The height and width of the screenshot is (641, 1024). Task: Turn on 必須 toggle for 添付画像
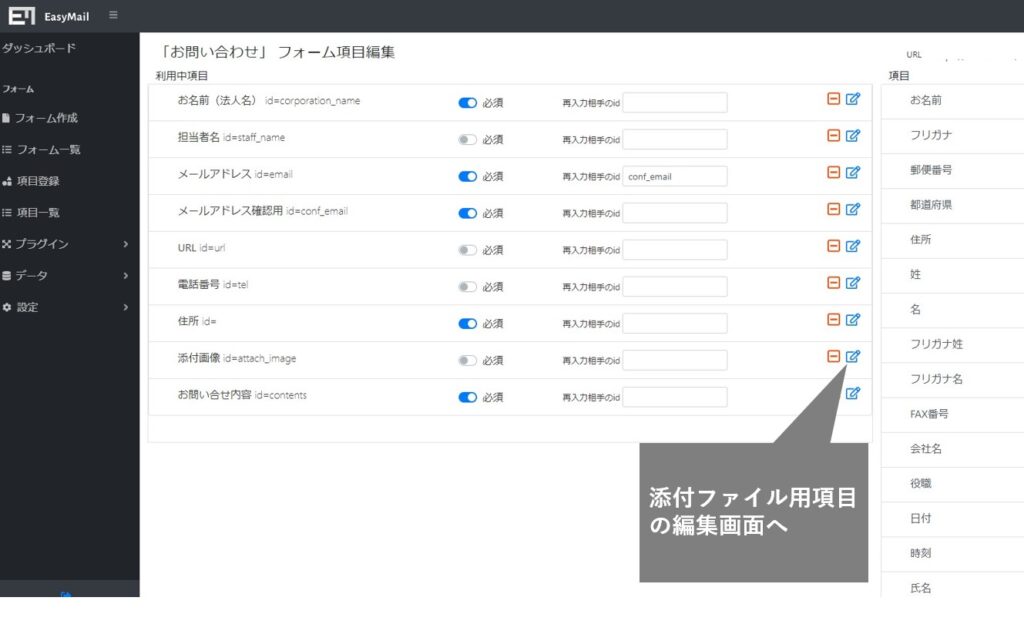[x=467, y=360]
